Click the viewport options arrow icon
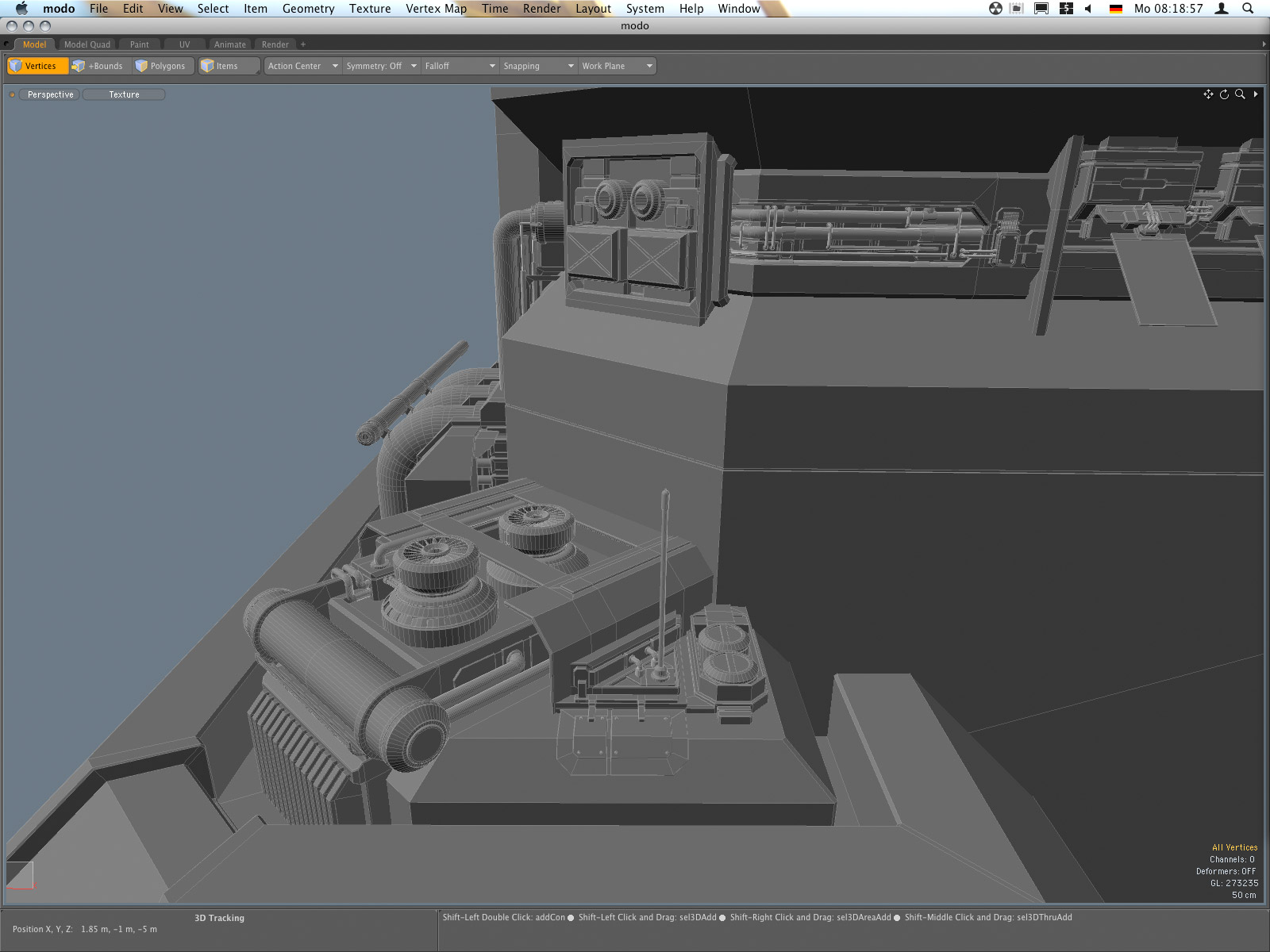This screenshot has width=1270, height=952. click(x=1256, y=94)
